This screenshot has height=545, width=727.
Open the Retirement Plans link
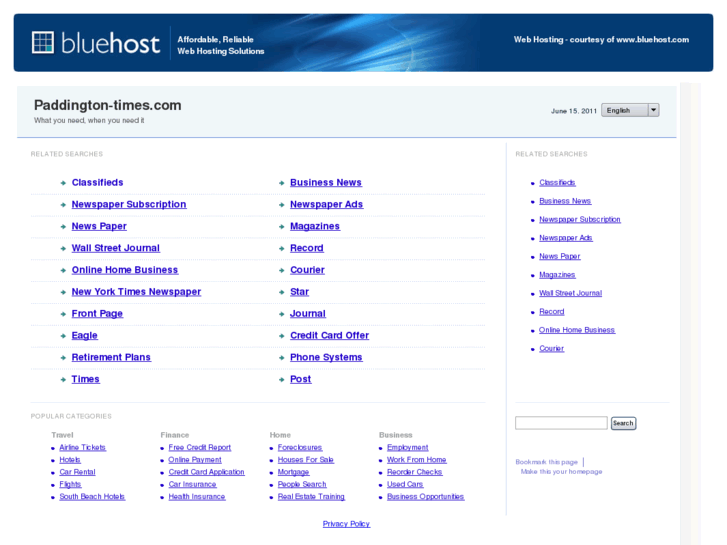tap(111, 357)
